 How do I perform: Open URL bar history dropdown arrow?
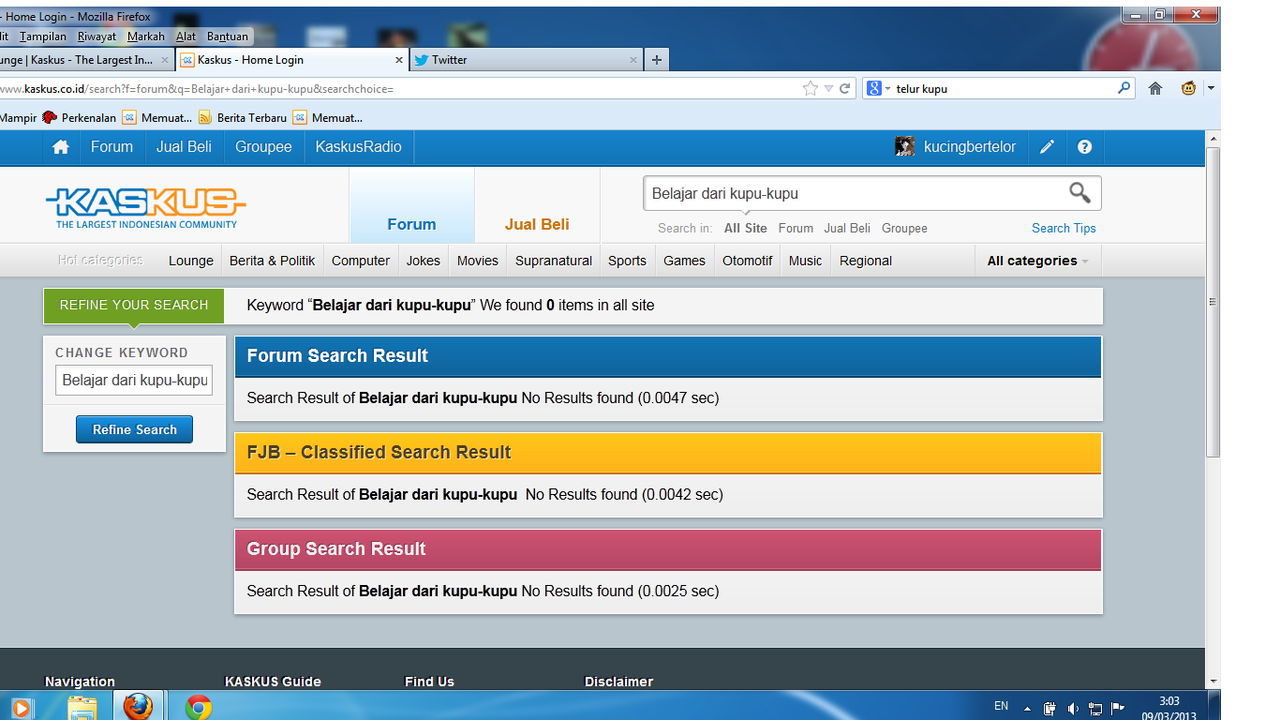(828, 88)
